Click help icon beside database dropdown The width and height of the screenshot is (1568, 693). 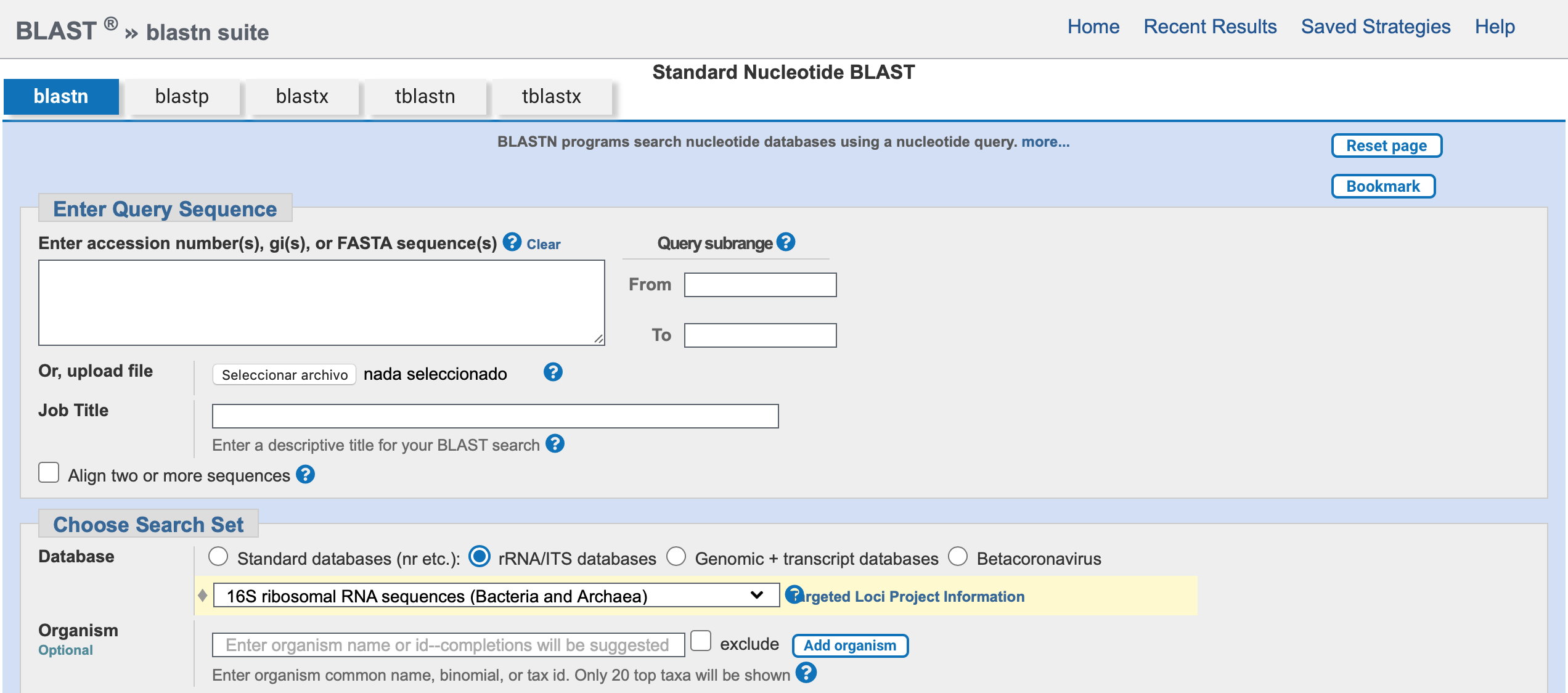(794, 594)
